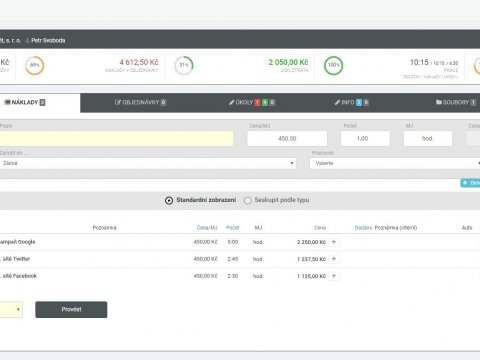Click the blue plus add button

coord(470,183)
